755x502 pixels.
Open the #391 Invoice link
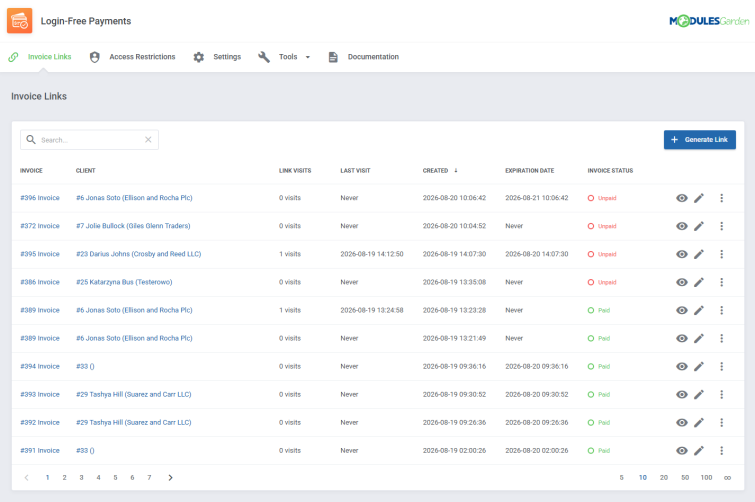(40, 451)
